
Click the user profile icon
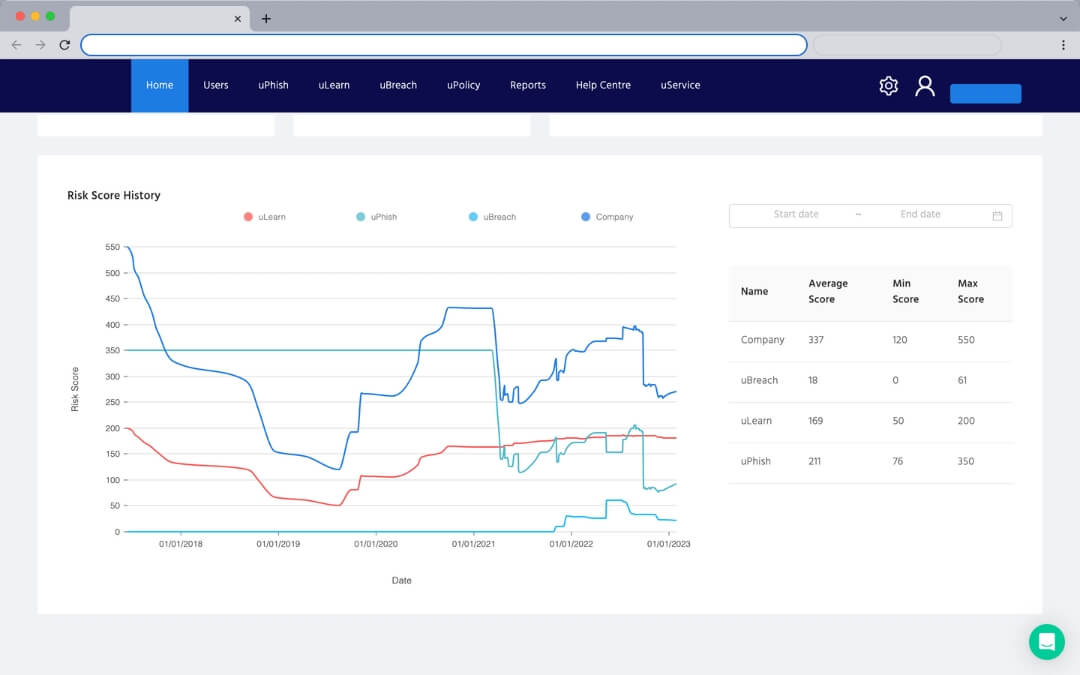pyautogui.click(x=925, y=86)
